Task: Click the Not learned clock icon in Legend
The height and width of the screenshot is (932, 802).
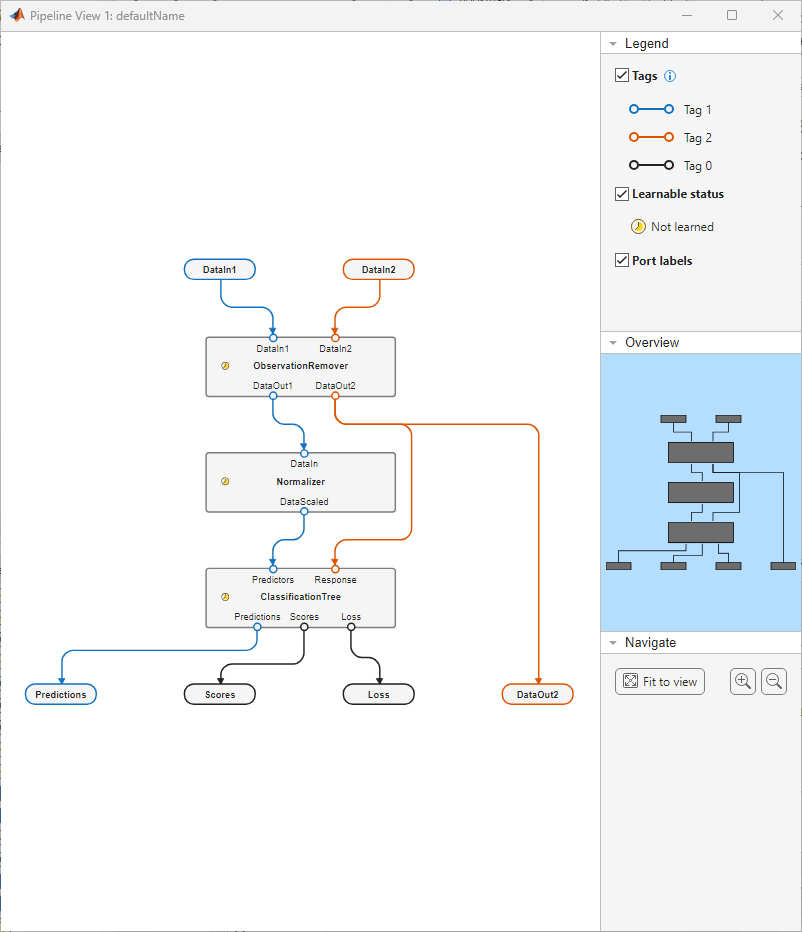Action: point(638,226)
